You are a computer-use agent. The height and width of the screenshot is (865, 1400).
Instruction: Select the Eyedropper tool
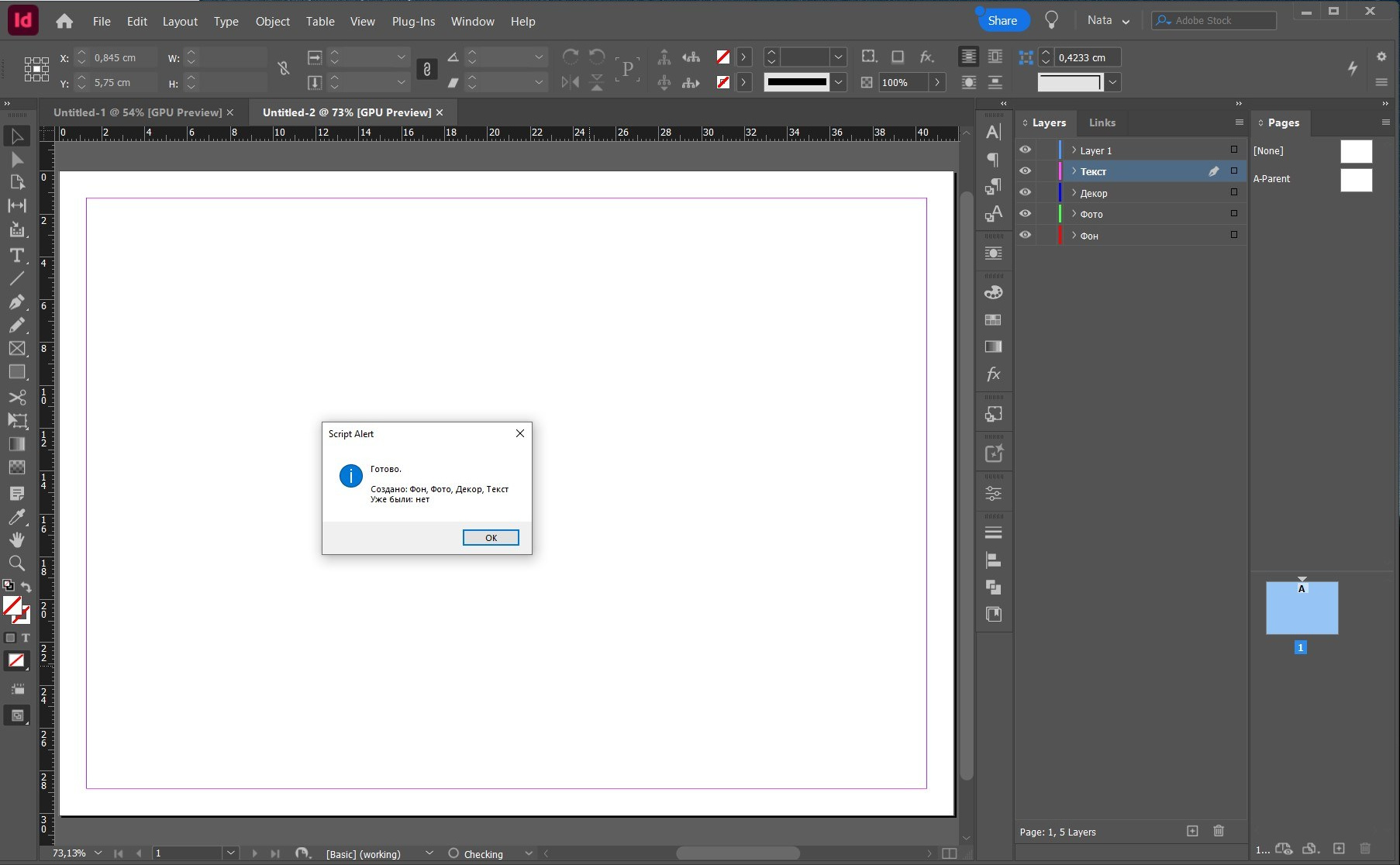pos(17,517)
